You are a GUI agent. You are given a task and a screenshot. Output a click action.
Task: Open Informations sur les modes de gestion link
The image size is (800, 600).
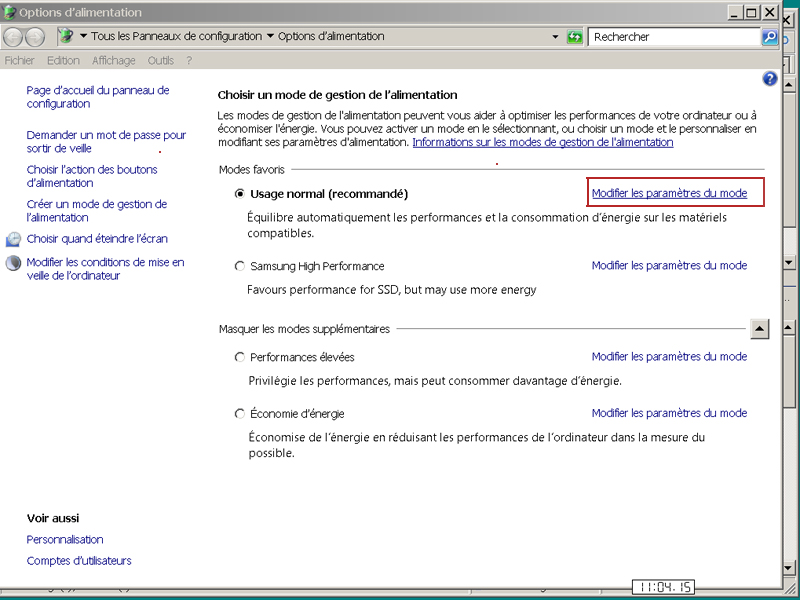click(543, 142)
